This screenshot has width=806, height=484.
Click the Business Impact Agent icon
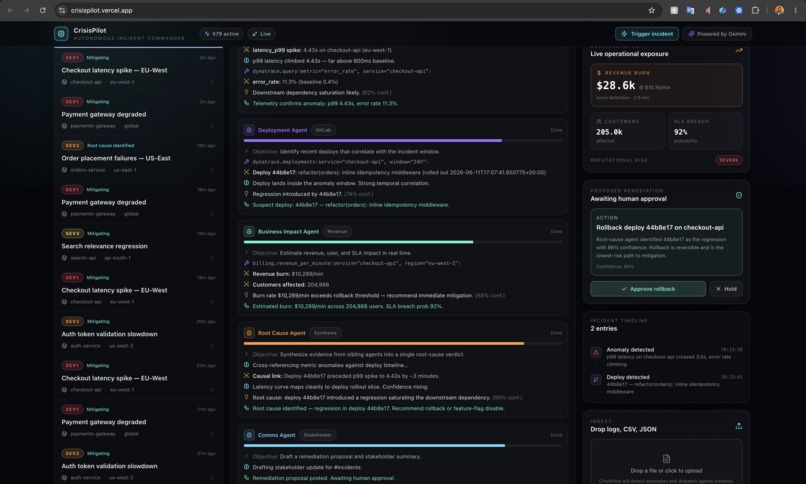tap(249, 231)
